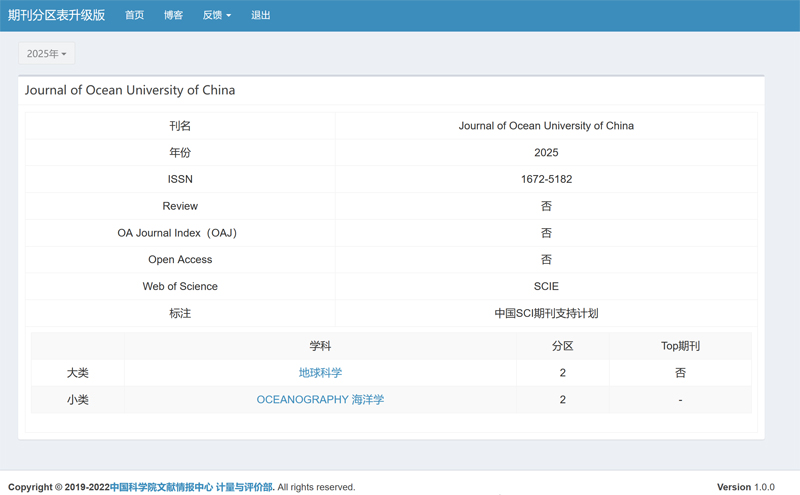The width and height of the screenshot is (800, 495).
Task: Open the 2025年 year selector
Action: (x=46, y=53)
